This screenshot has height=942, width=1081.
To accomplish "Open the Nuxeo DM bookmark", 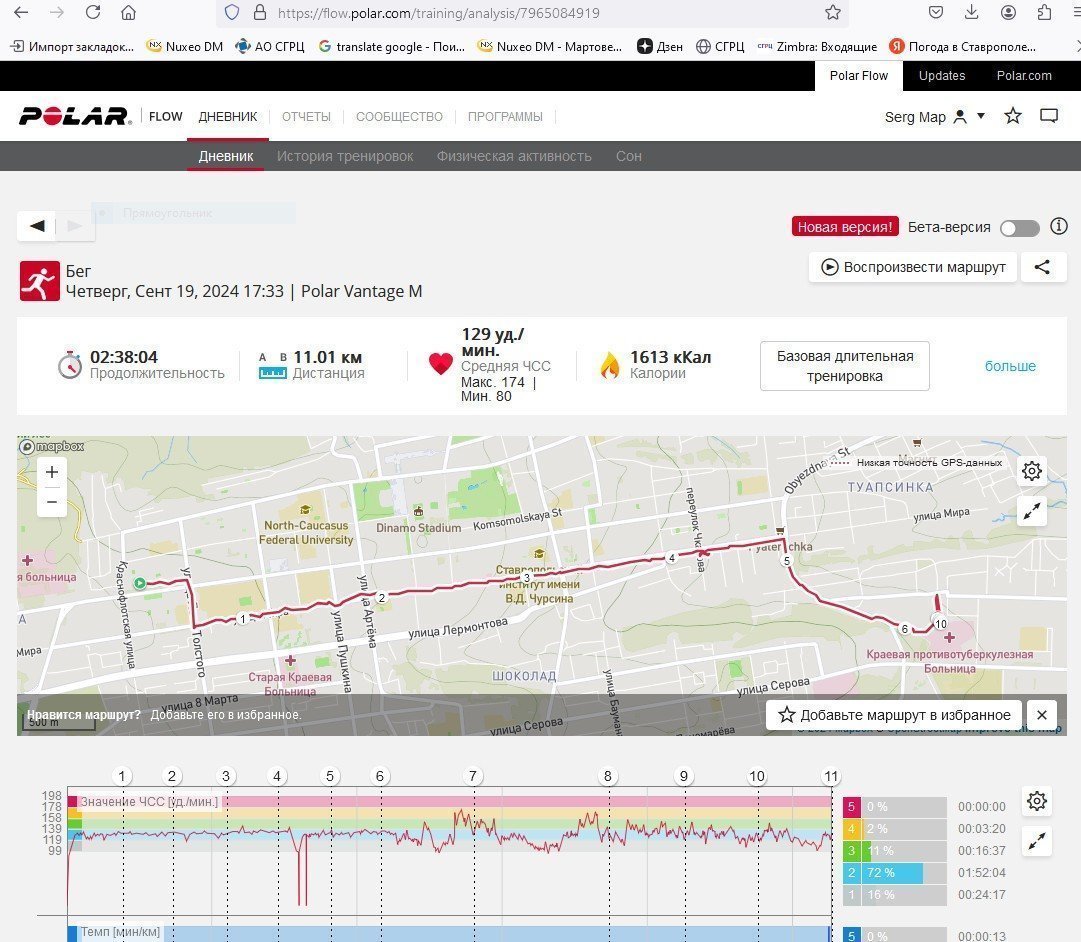I will click(185, 46).
